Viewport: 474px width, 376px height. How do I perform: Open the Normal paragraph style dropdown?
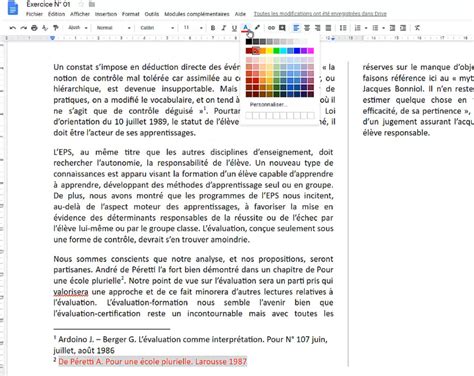113,28
